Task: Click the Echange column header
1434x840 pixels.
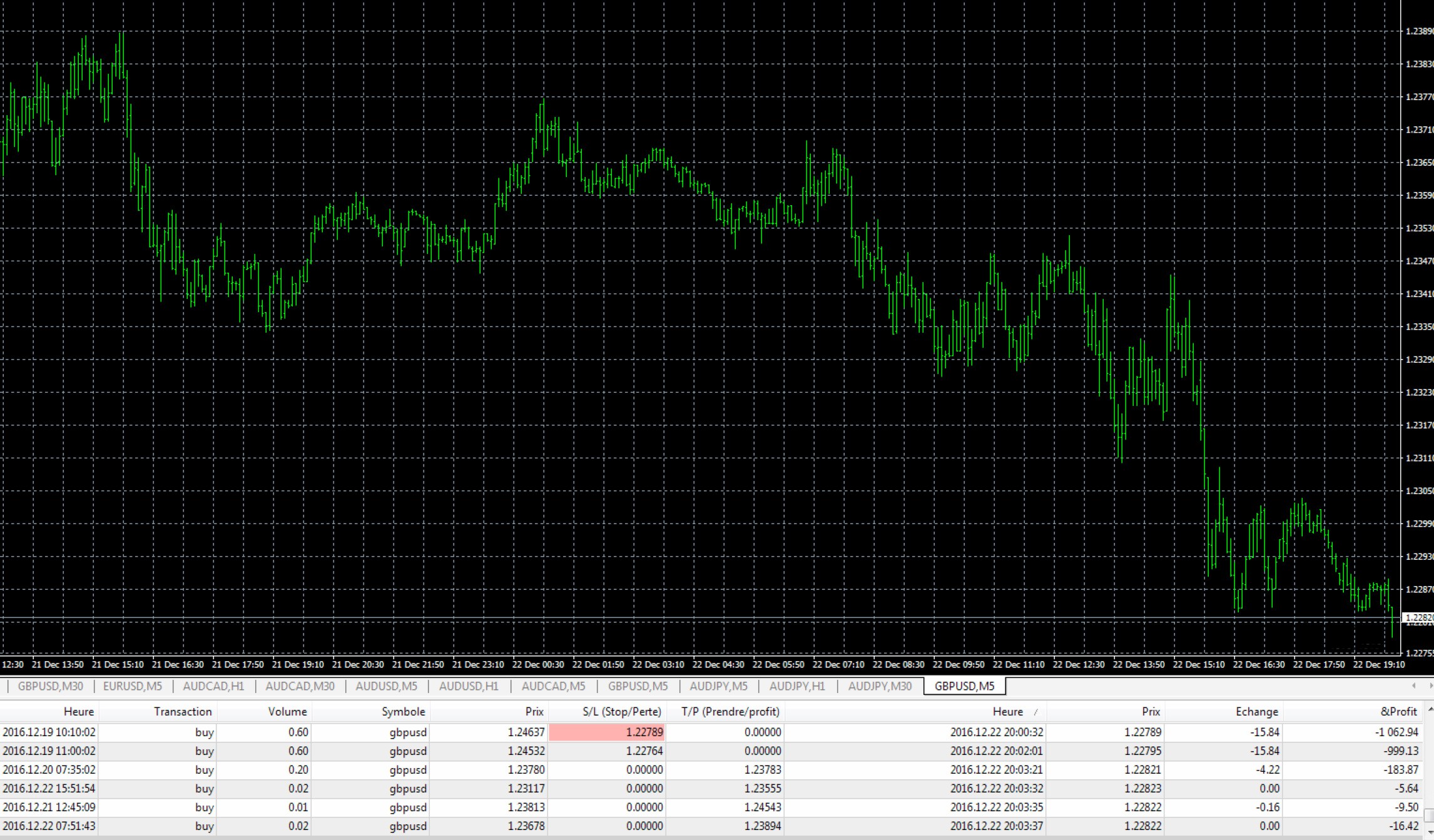Action: 1256,712
